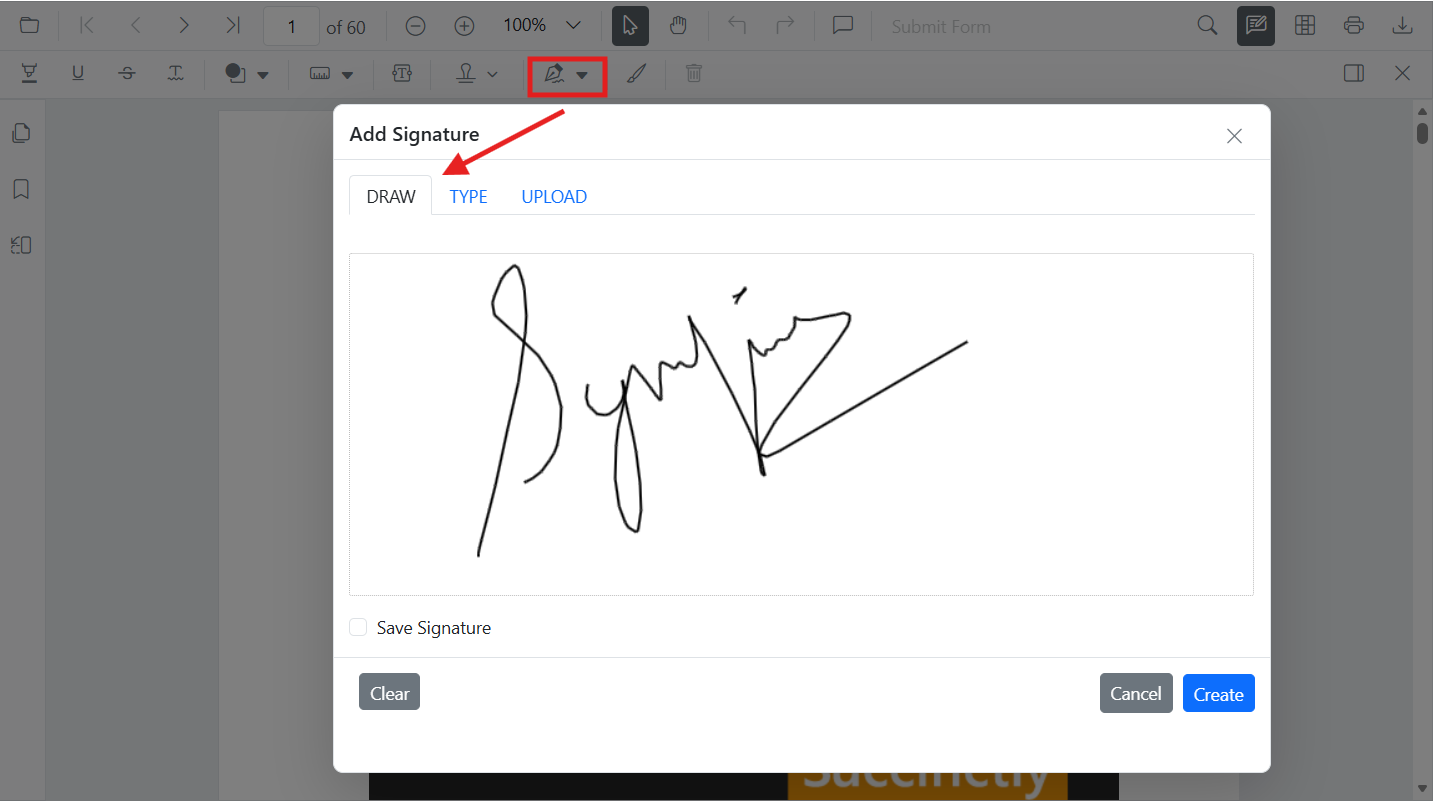This screenshot has width=1436, height=801.
Task: Open the signature options dropdown arrow
Action: tap(583, 74)
